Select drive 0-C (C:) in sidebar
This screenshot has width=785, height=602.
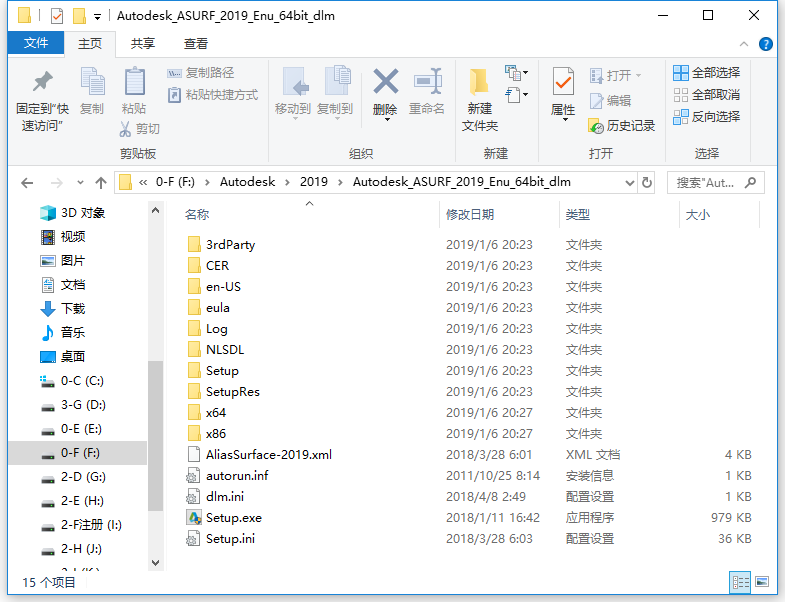(72, 381)
